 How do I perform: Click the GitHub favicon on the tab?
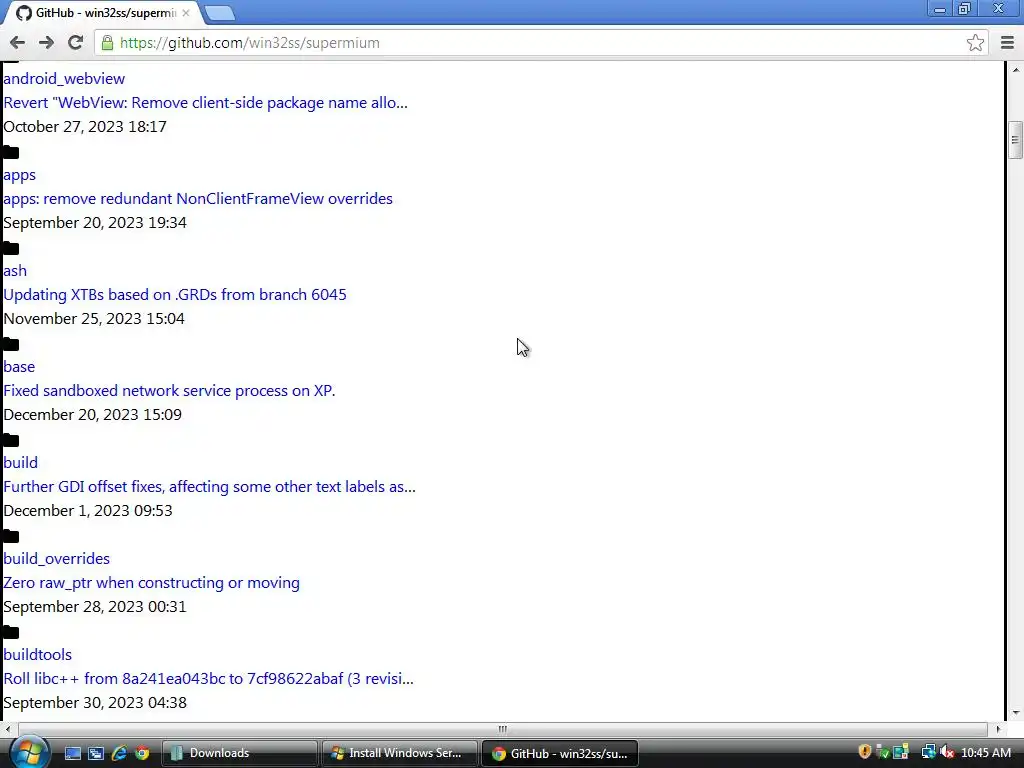click(x=24, y=13)
